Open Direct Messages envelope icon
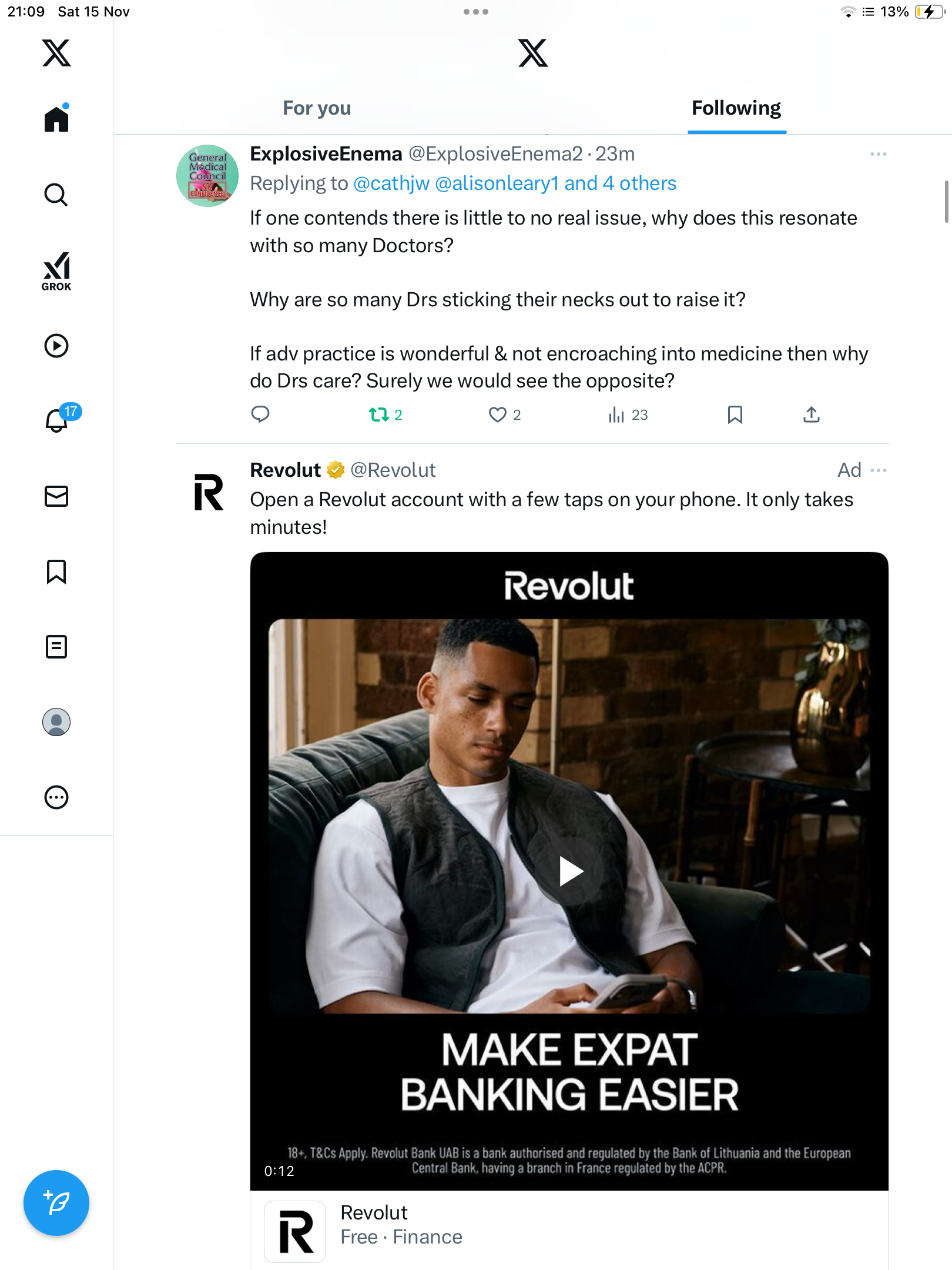Screen dimensions: 952x1270 click(56, 496)
